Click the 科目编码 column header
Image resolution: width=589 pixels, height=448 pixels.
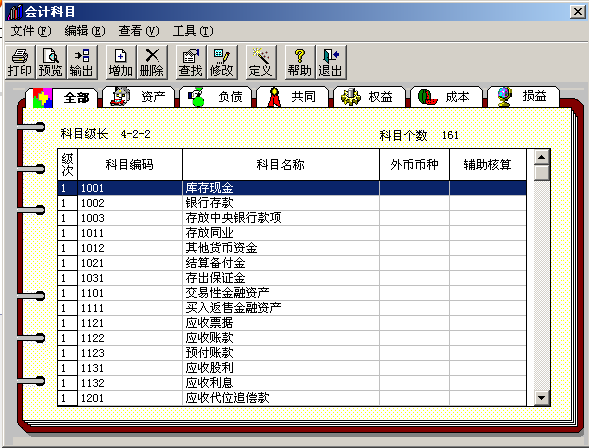pos(130,164)
